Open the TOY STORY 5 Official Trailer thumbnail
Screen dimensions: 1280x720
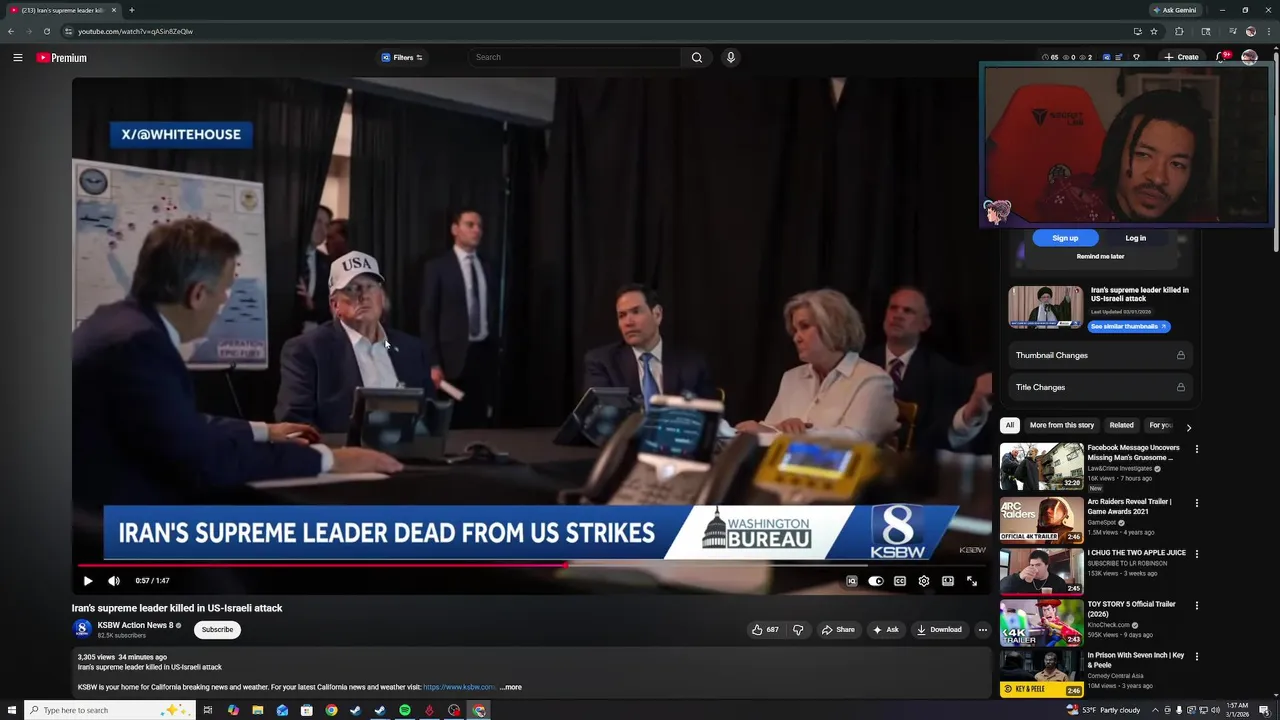(x=1041, y=623)
